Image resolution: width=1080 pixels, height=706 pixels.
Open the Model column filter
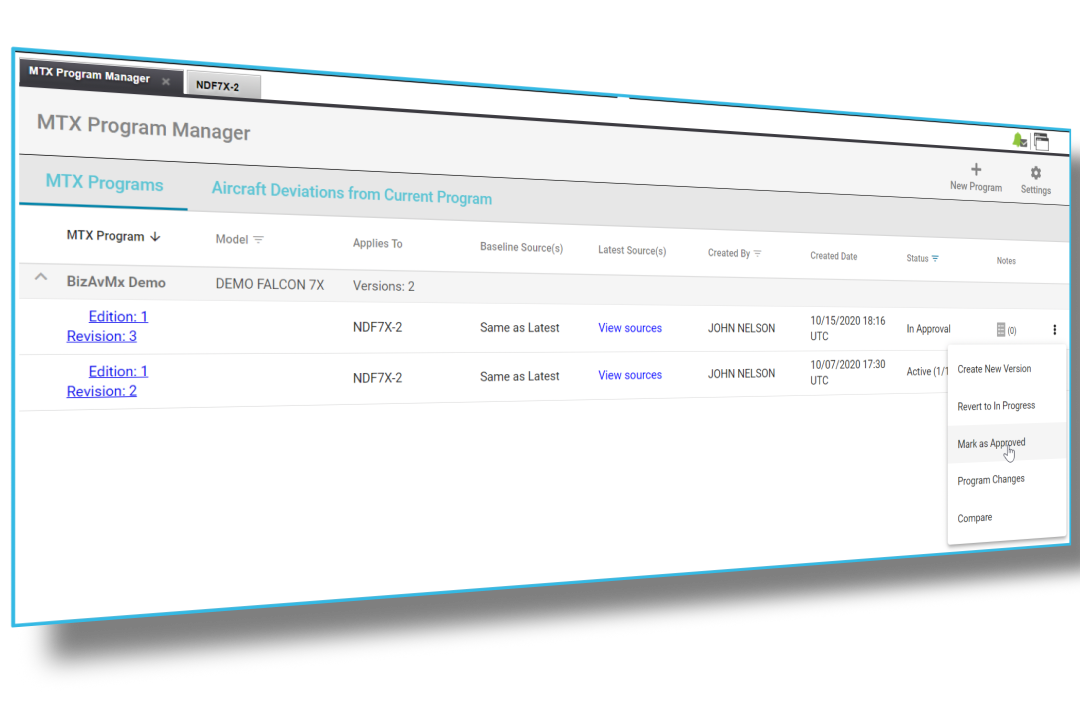click(x=258, y=240)
